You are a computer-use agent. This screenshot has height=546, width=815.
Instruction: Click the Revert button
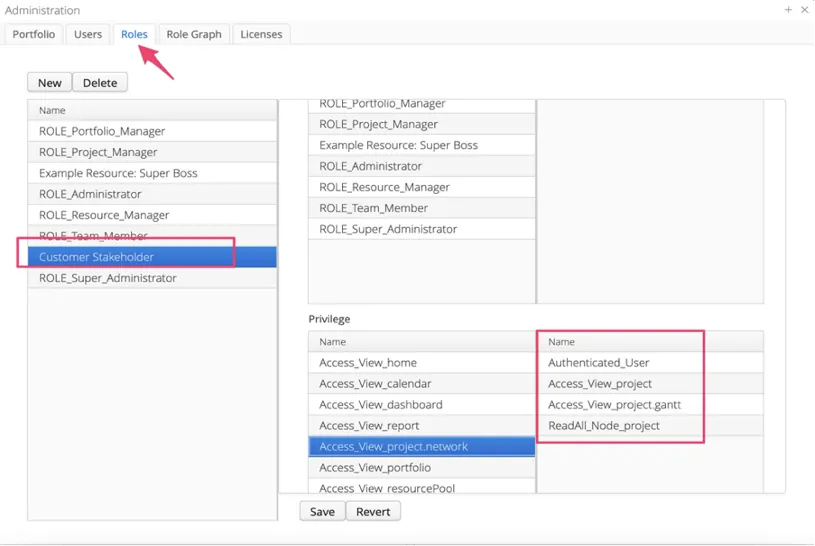point(373,512)
